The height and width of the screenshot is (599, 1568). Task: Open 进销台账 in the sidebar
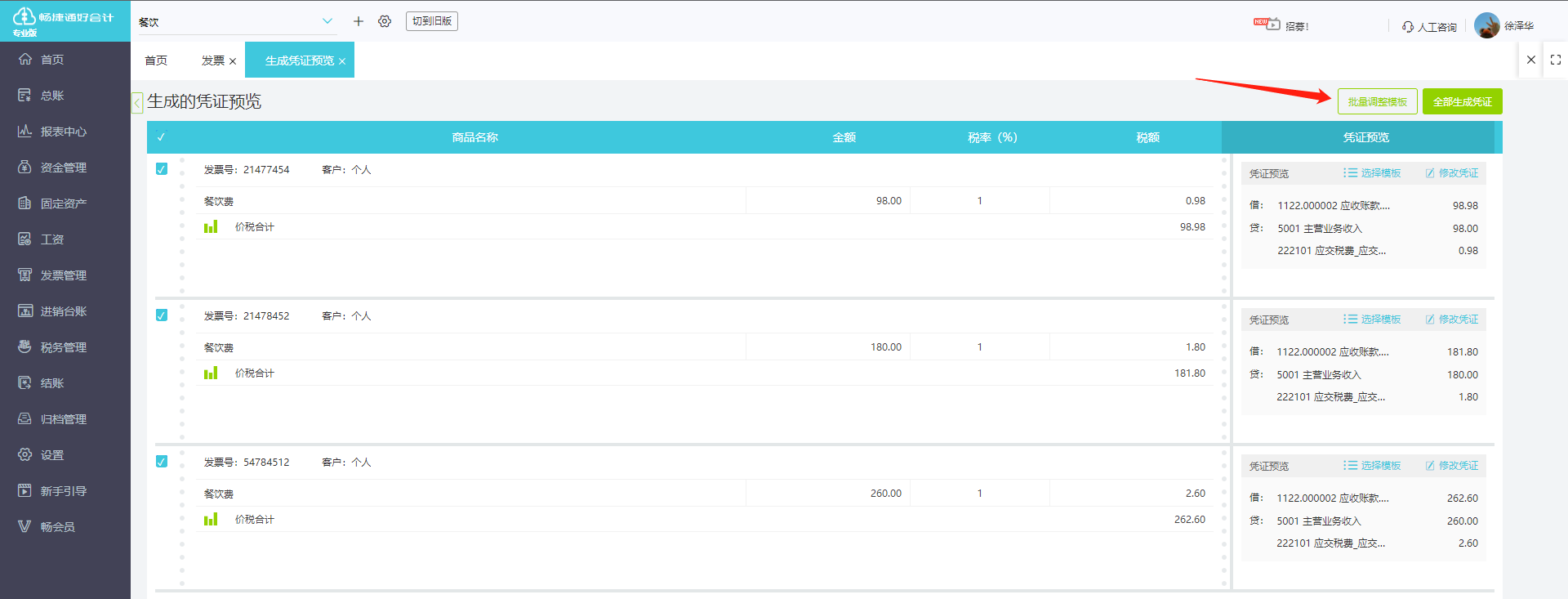point(52,311)
